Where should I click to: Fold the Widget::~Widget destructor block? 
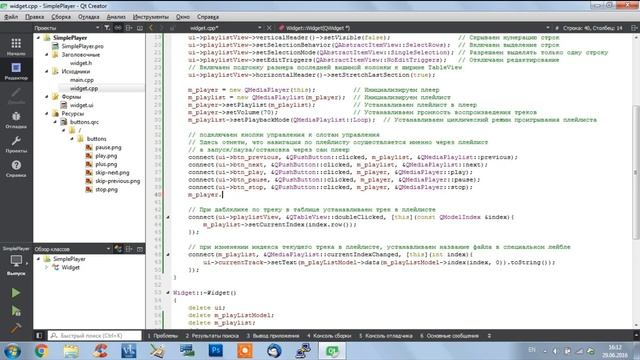pyautogui.click(x=168, y=293)
